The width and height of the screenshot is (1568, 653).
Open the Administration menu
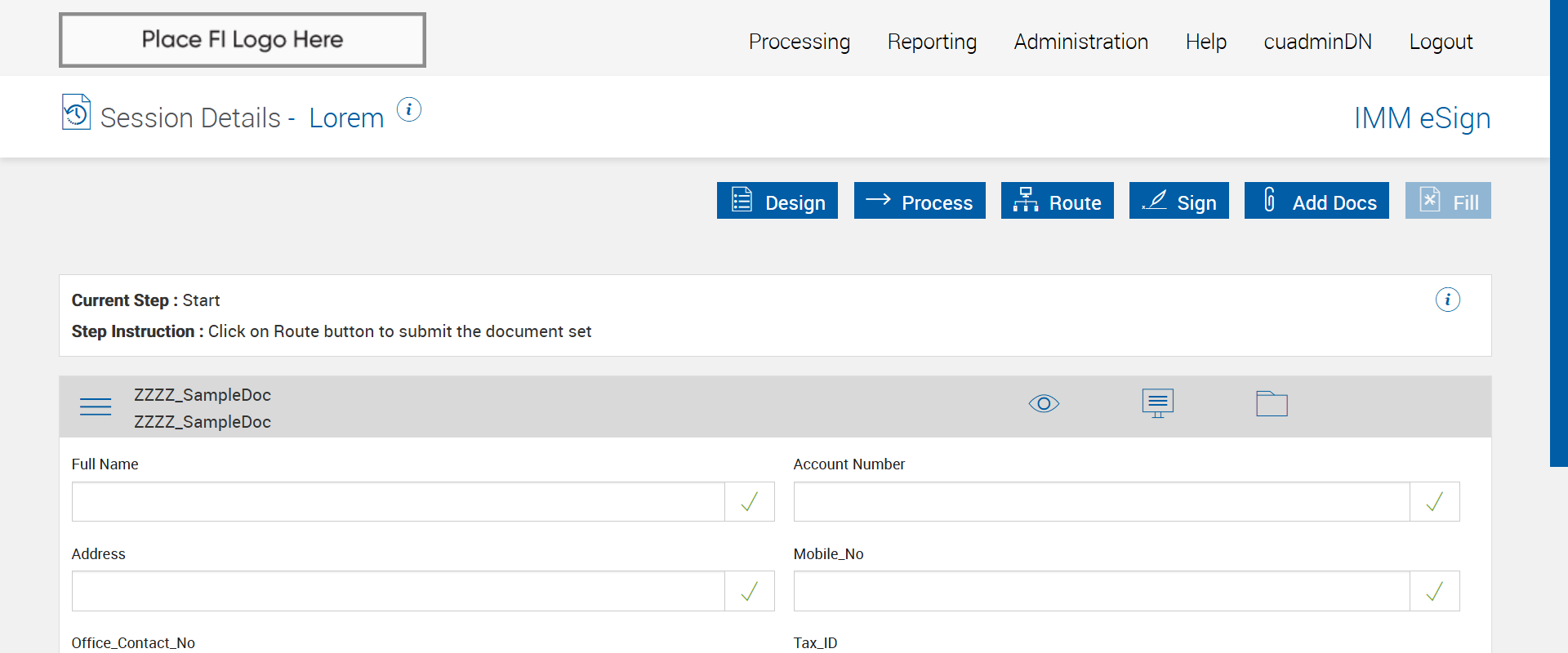coord(1080,42)
